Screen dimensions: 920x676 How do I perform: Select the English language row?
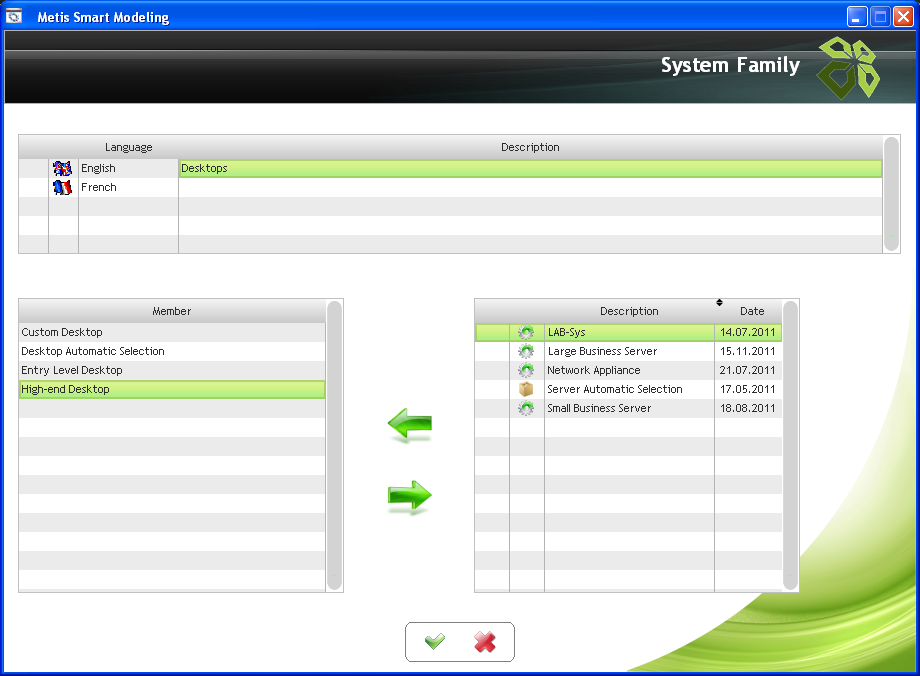coord(450,168)
